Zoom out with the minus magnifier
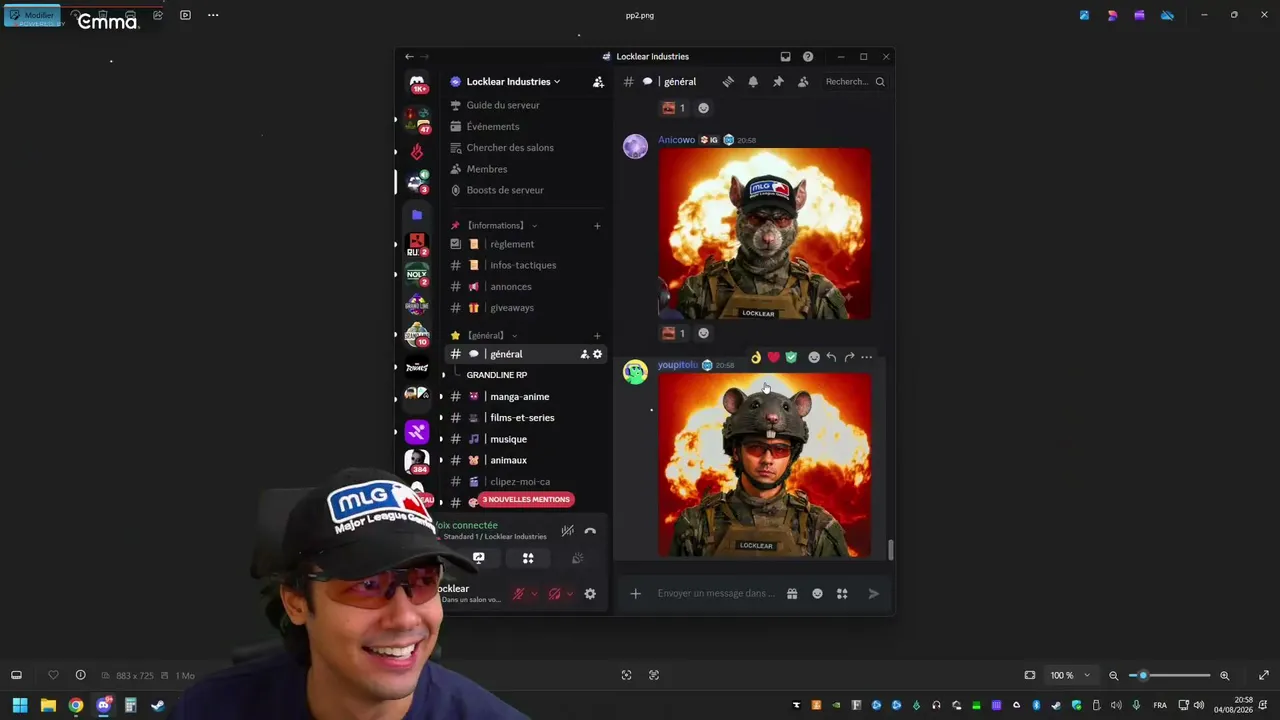Image resolution: width=1280 pixels, height=720 pixels. tap(1114, 675)
